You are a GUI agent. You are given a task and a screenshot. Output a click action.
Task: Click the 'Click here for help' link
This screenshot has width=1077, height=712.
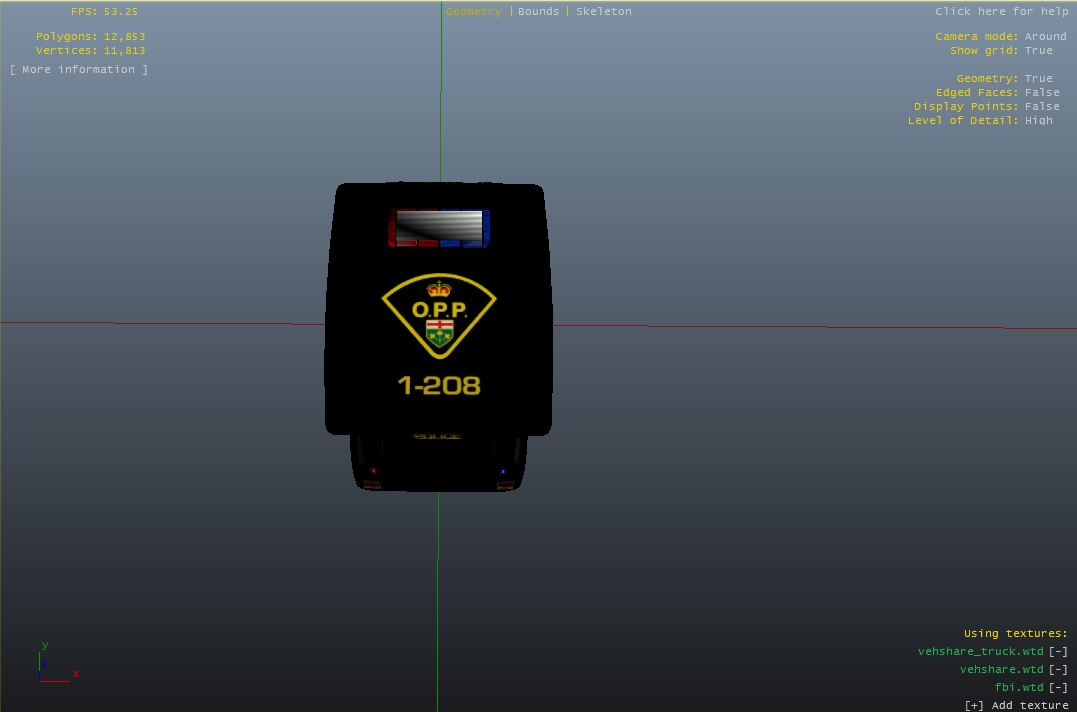click(x=1001, y=11)
